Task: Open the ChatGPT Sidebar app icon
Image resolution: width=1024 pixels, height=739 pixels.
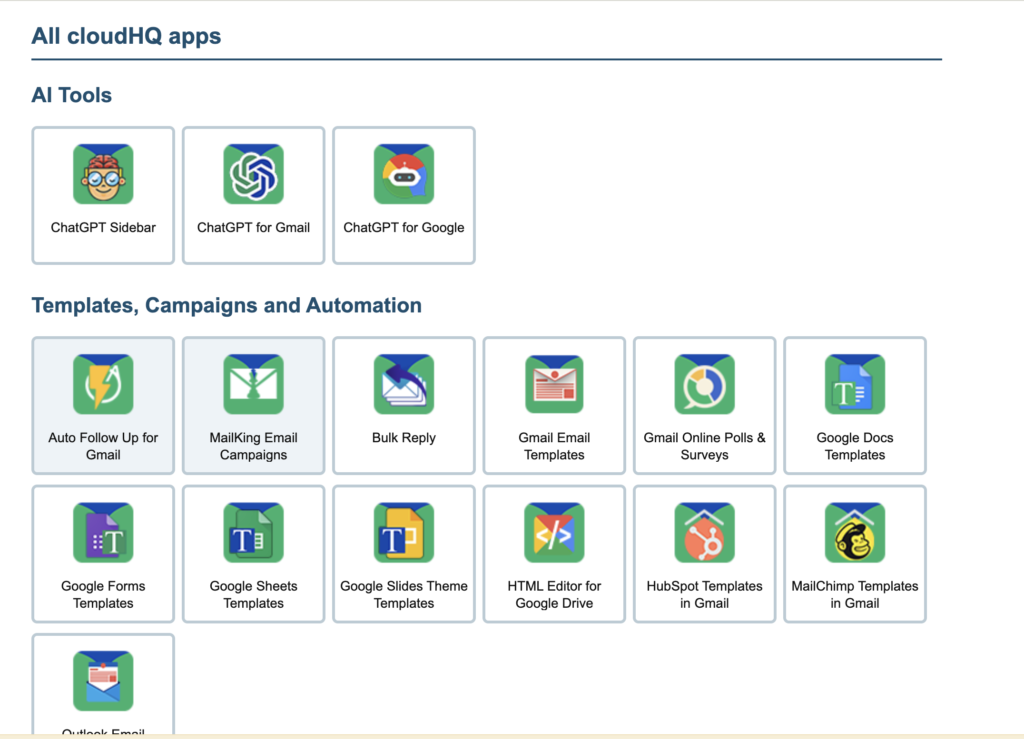Action: pos(103,175)
